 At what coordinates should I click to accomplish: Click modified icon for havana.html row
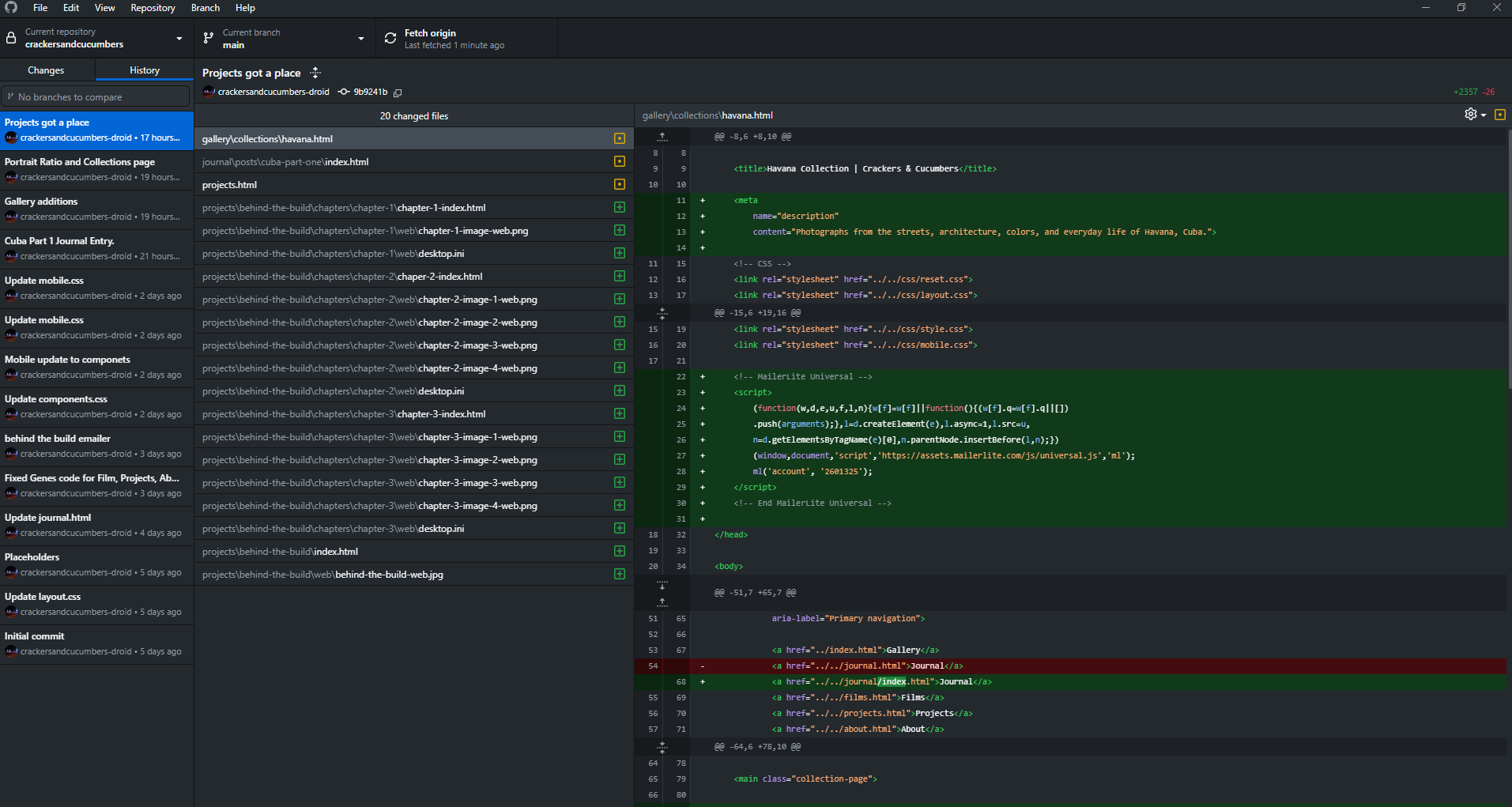point(620,138)
